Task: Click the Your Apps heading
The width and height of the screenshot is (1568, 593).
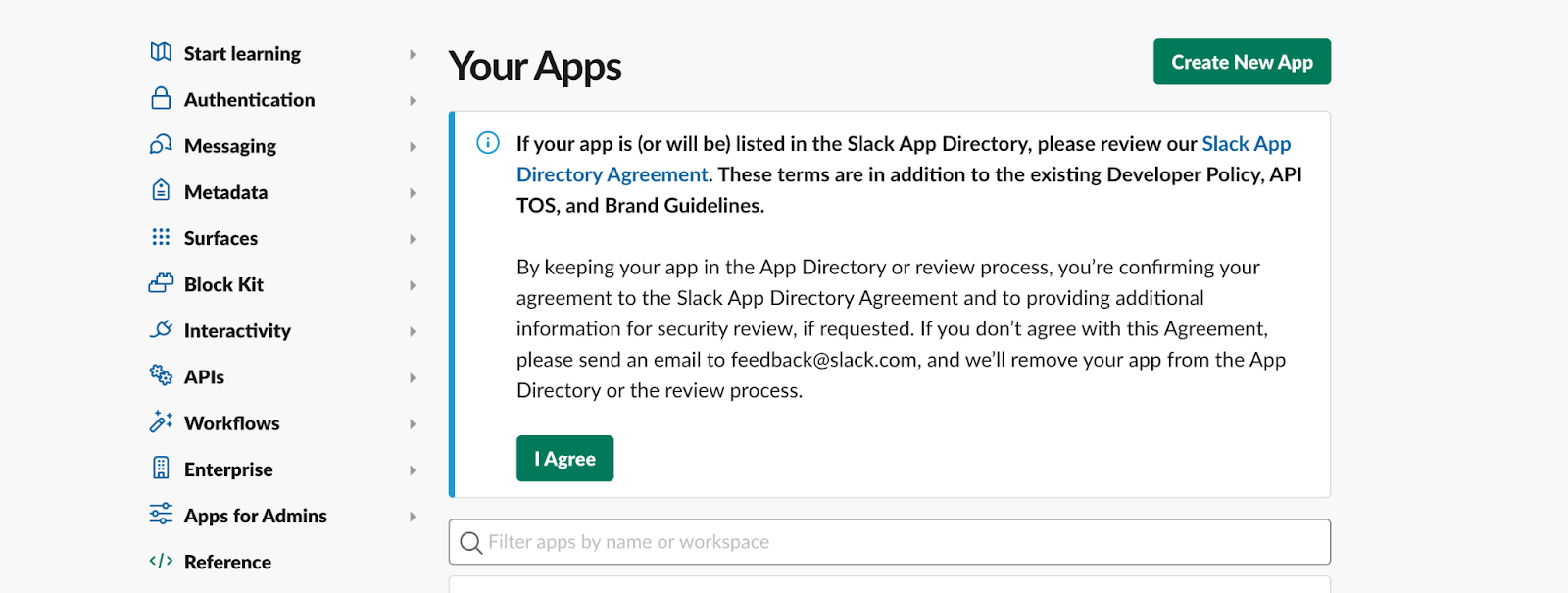Action: click(535, 67)
